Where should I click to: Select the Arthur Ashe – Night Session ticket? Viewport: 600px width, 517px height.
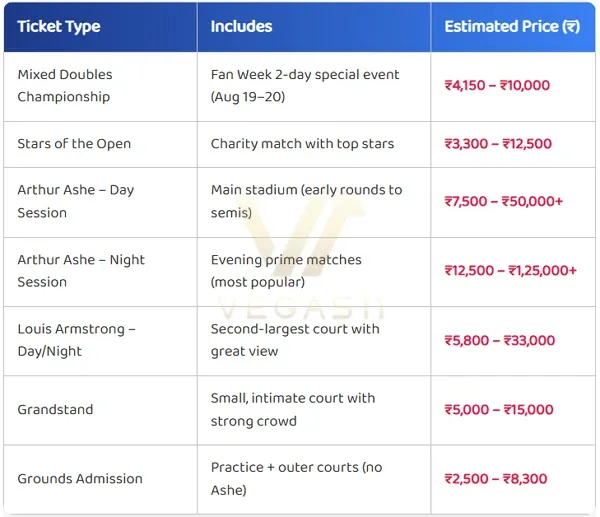click(80, 271)
